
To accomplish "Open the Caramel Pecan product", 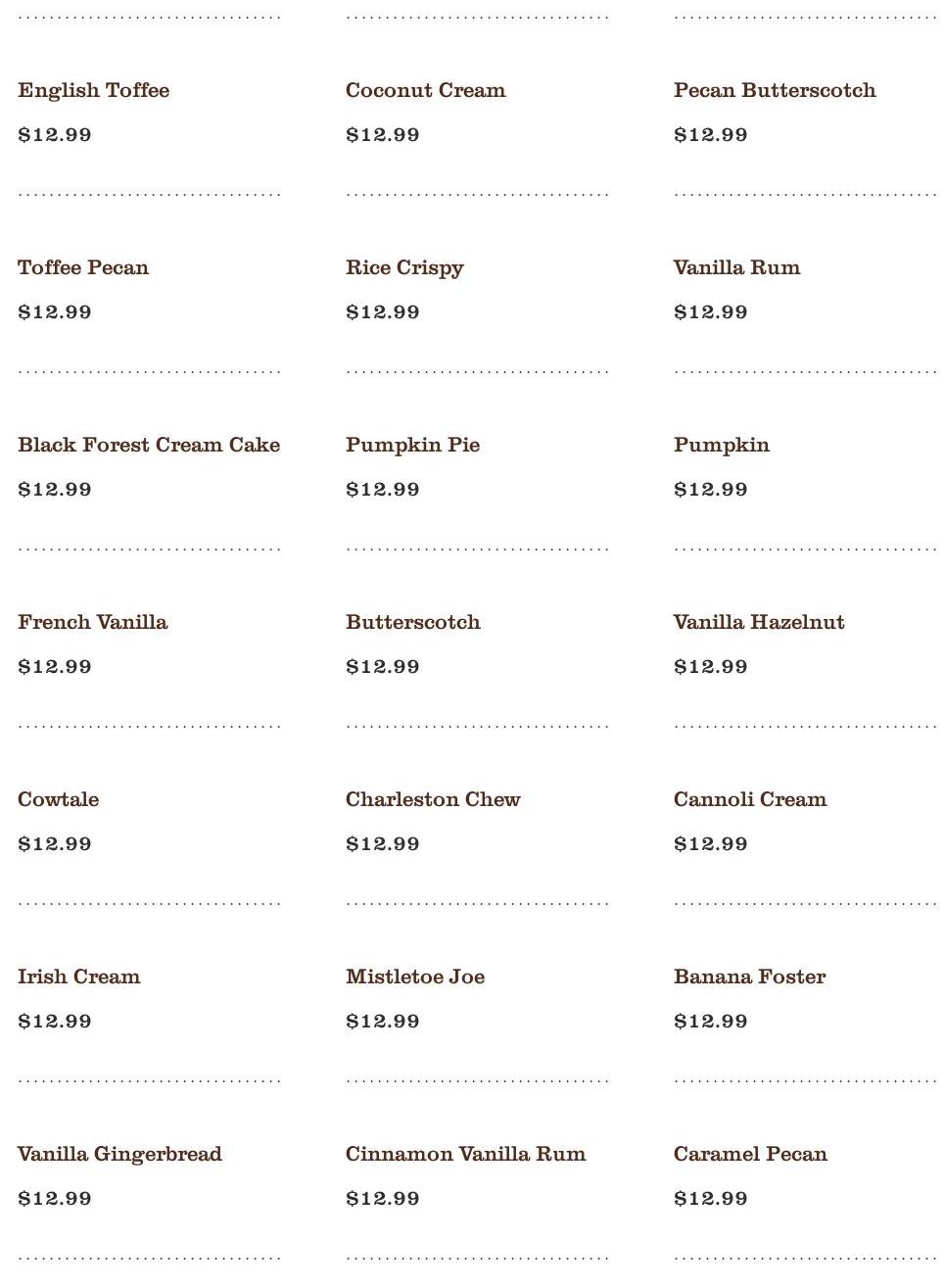I will 749,1154.
